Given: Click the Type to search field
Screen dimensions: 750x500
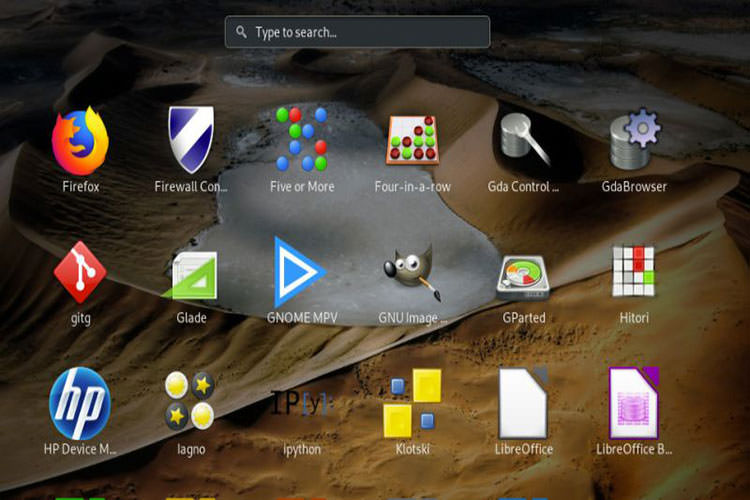Looking at the screenshot, I should tap(365, 32).
